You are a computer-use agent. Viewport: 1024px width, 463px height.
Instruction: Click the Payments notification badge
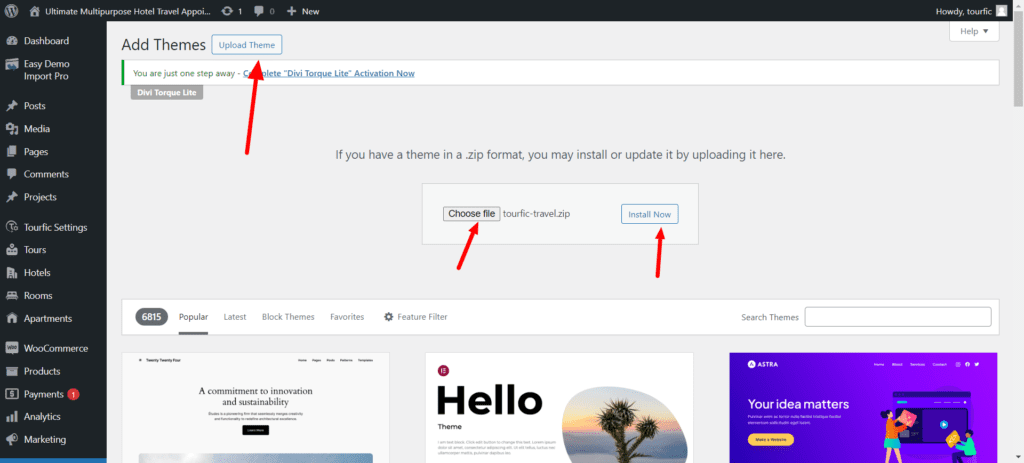[x=73, y=394]
